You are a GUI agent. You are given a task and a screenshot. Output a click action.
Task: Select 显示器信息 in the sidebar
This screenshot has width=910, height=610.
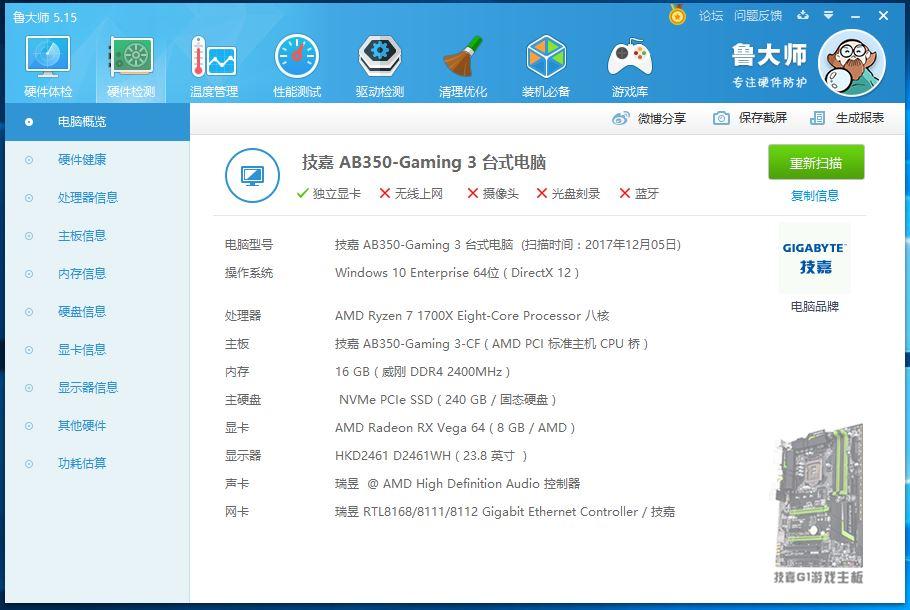coord(97,388)
